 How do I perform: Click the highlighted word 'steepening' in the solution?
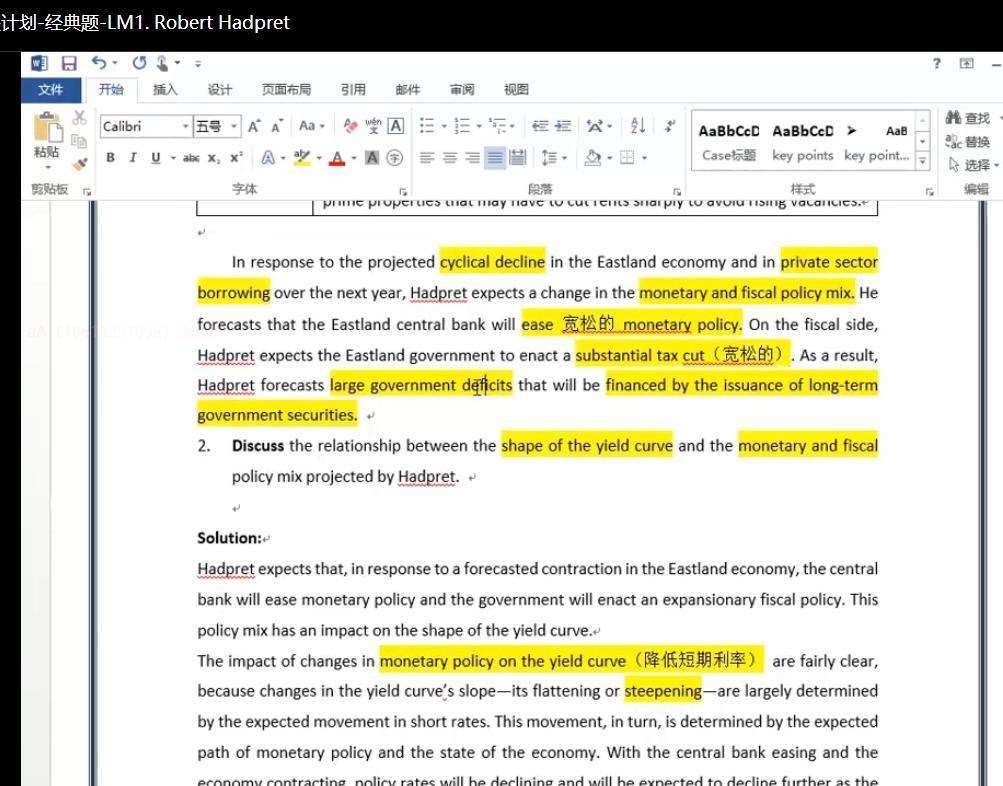pos(663,691)
